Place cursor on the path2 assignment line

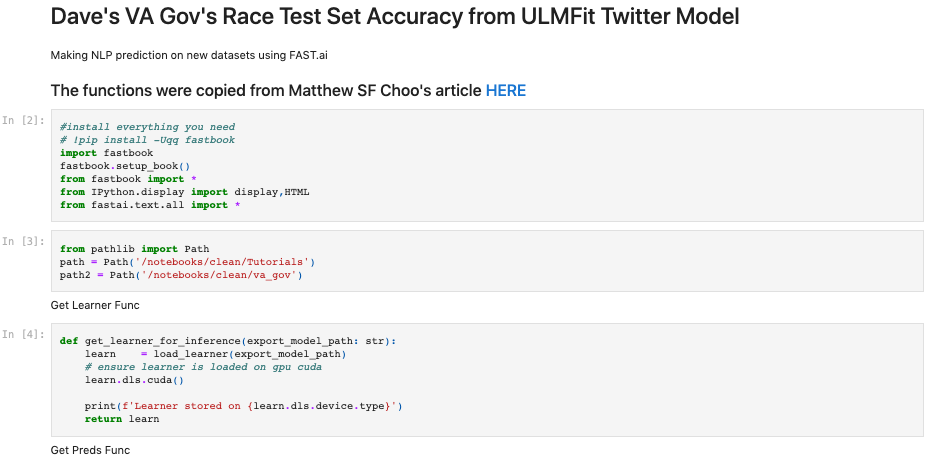tap(181, 275)
